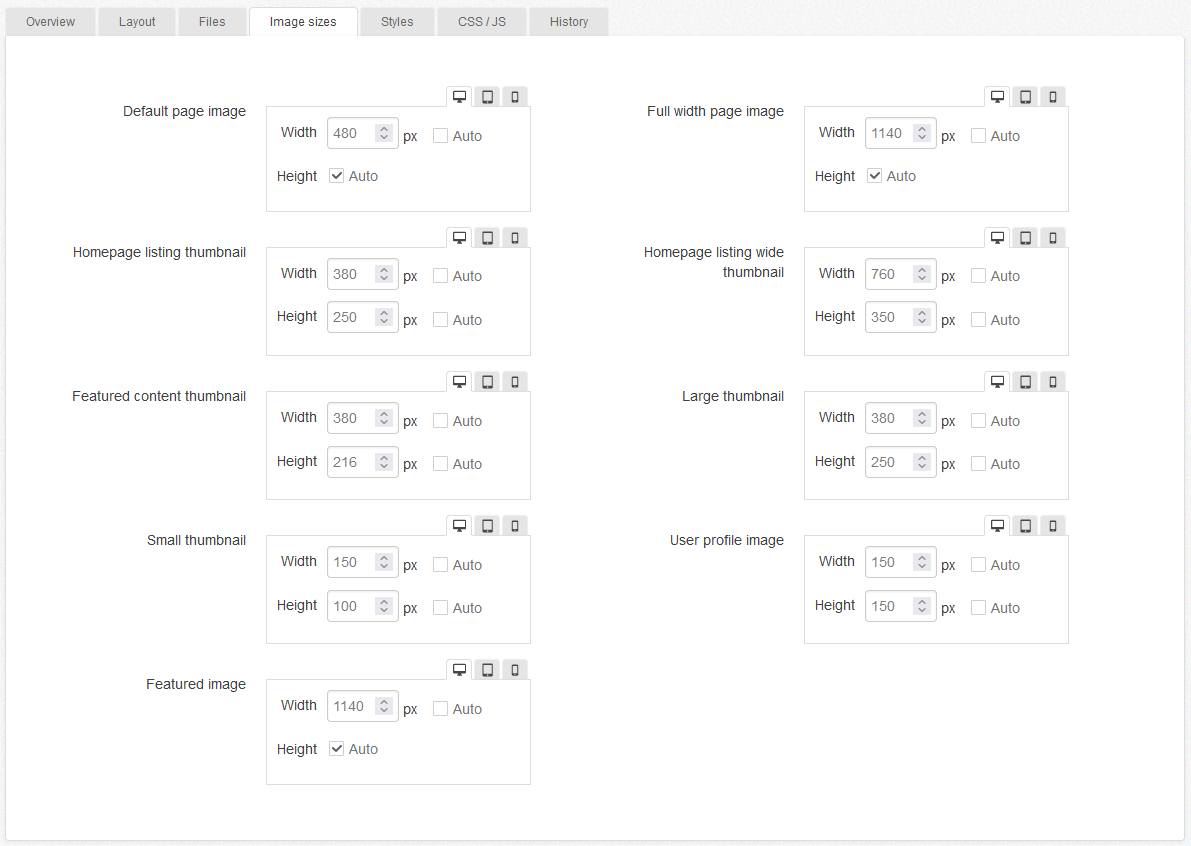Switch to the History tab
The image size is (1191, 846).
pos(568,21)
